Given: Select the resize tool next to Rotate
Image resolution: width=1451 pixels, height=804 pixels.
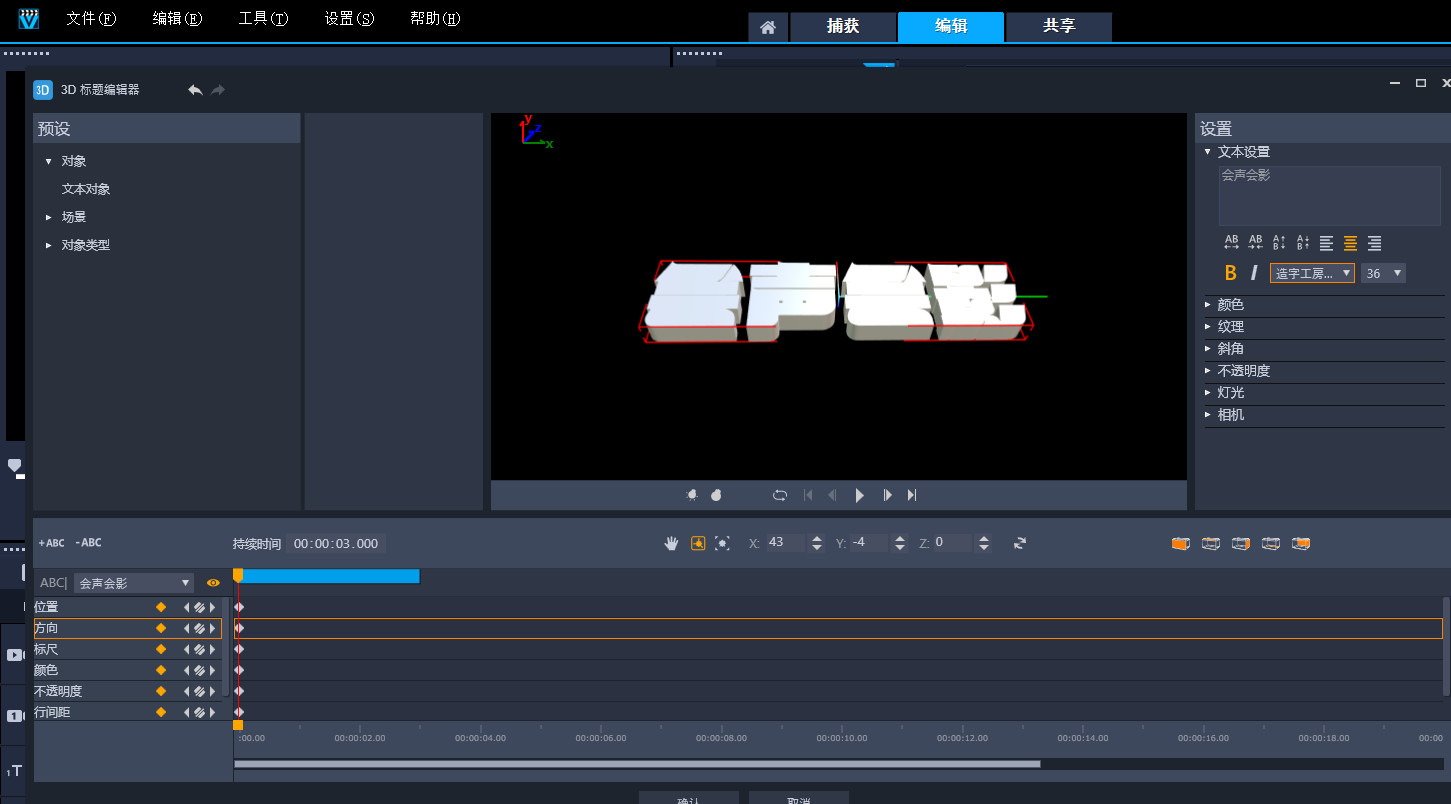Looking at the screenshot, I should pyautogui.click(x=723, y=543).
